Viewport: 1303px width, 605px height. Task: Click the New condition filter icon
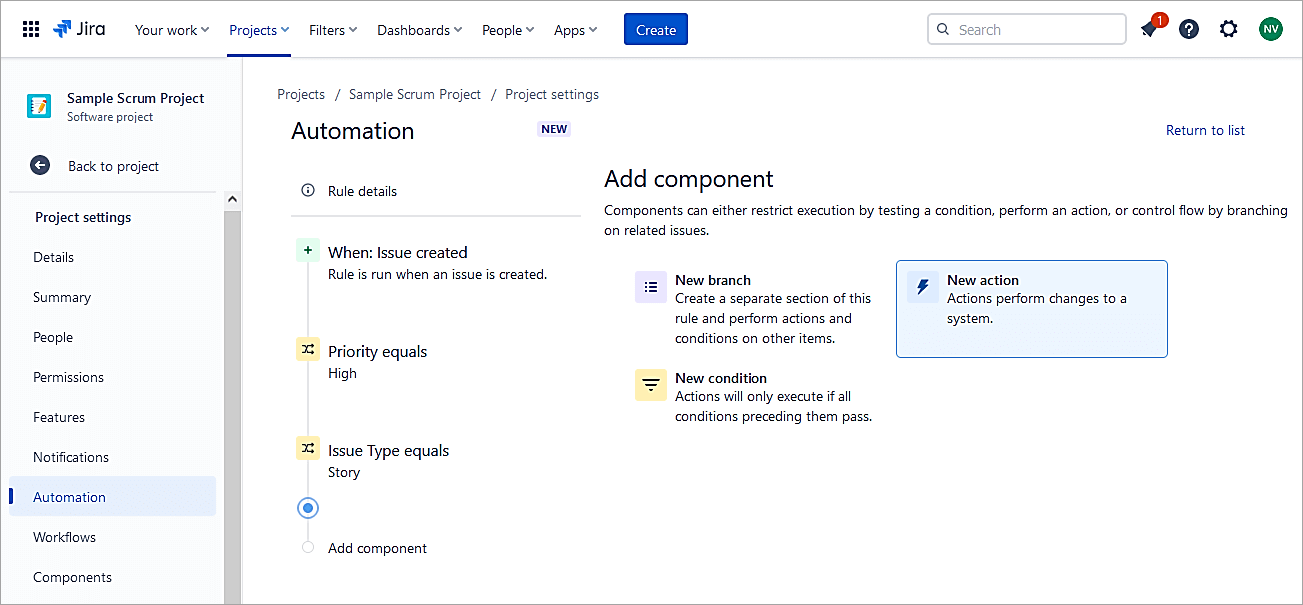(x=651, y=385)
